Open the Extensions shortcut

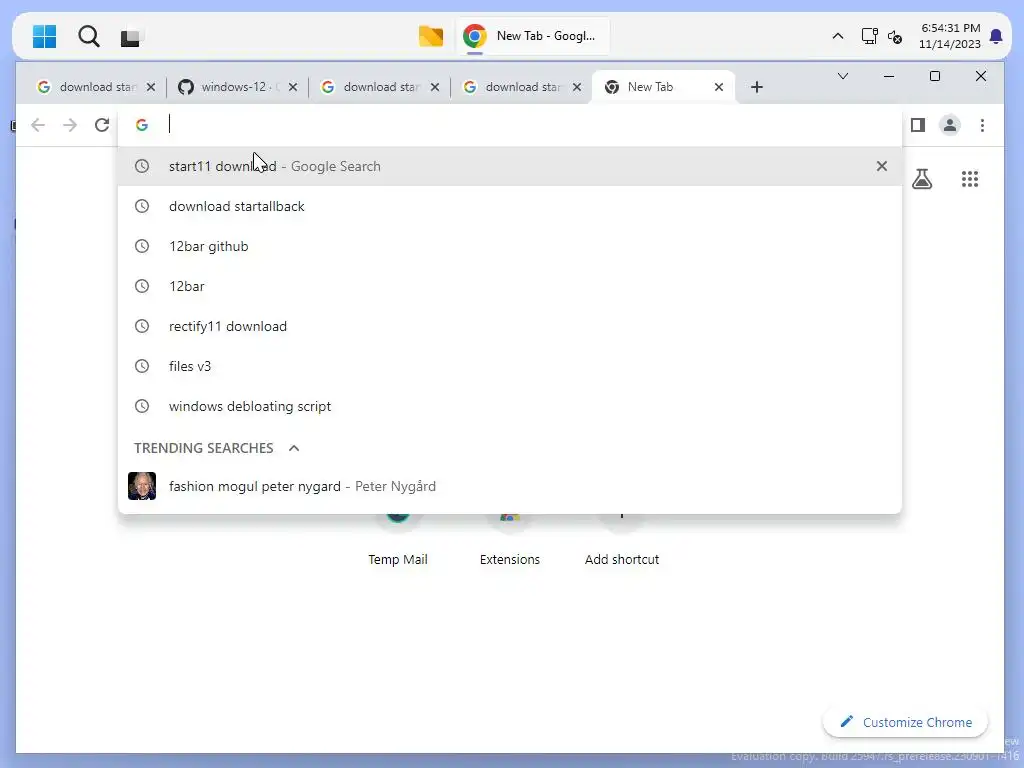pyautogui.click(x=509, y=541)
